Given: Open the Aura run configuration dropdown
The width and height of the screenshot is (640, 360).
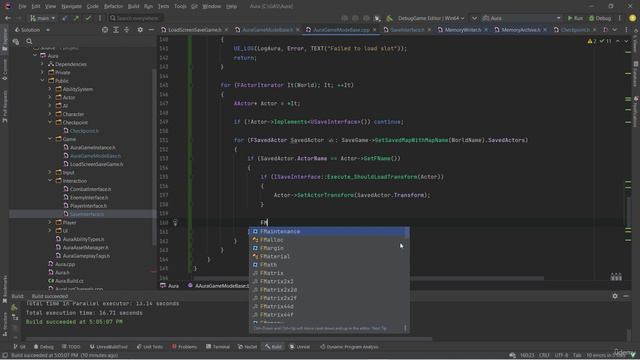Looking at the screenshot, I should click(x=522, y=18).
